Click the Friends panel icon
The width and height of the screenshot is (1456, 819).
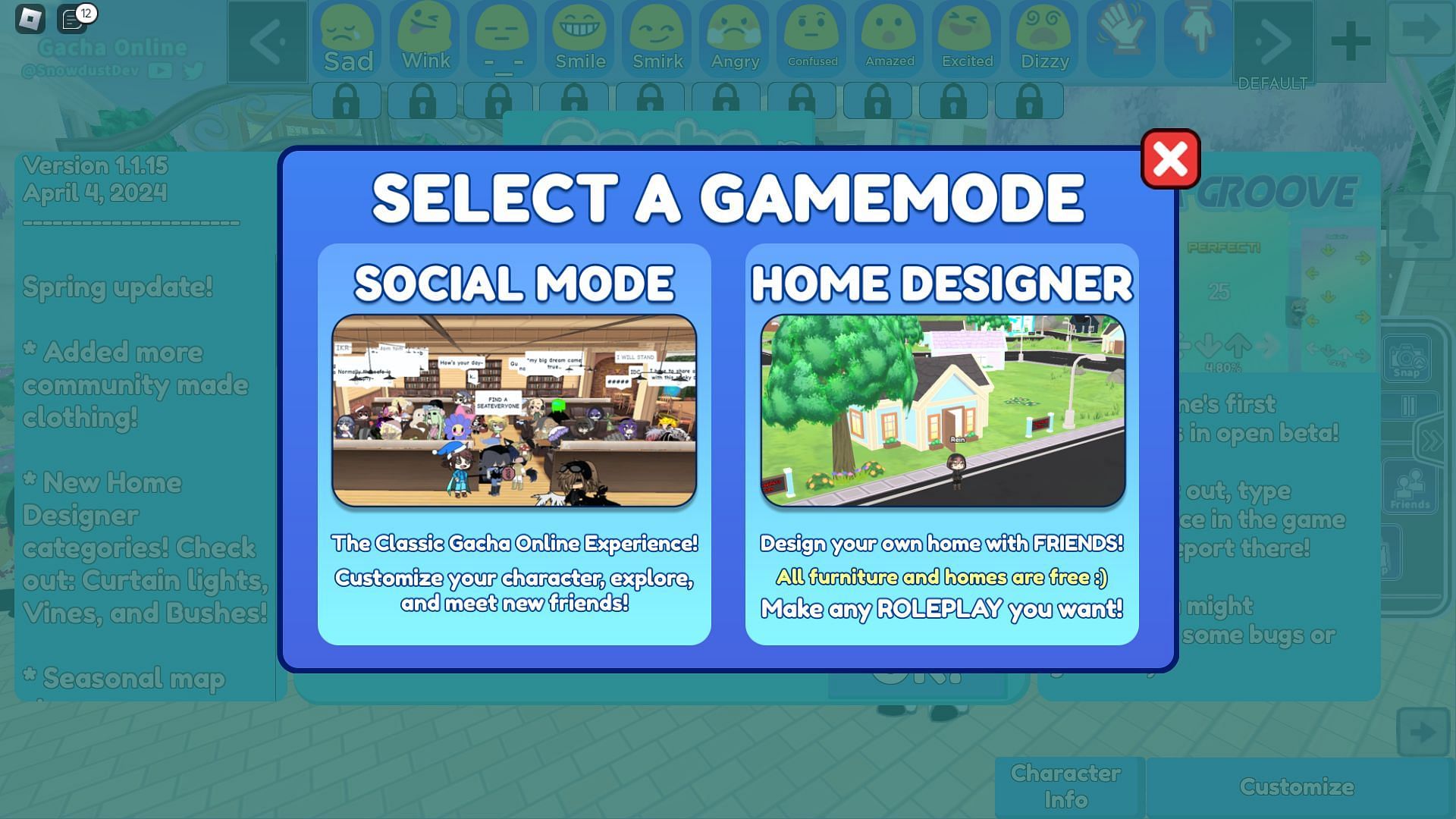[1408, 492]
